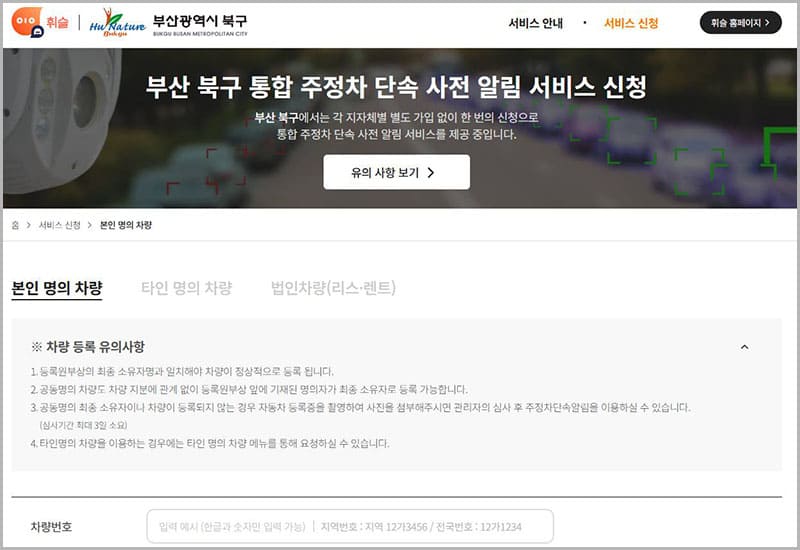800x550 pixels.
Task: Switch to the 법인차량(리스·렌트) tab
Action: [333, 288]
